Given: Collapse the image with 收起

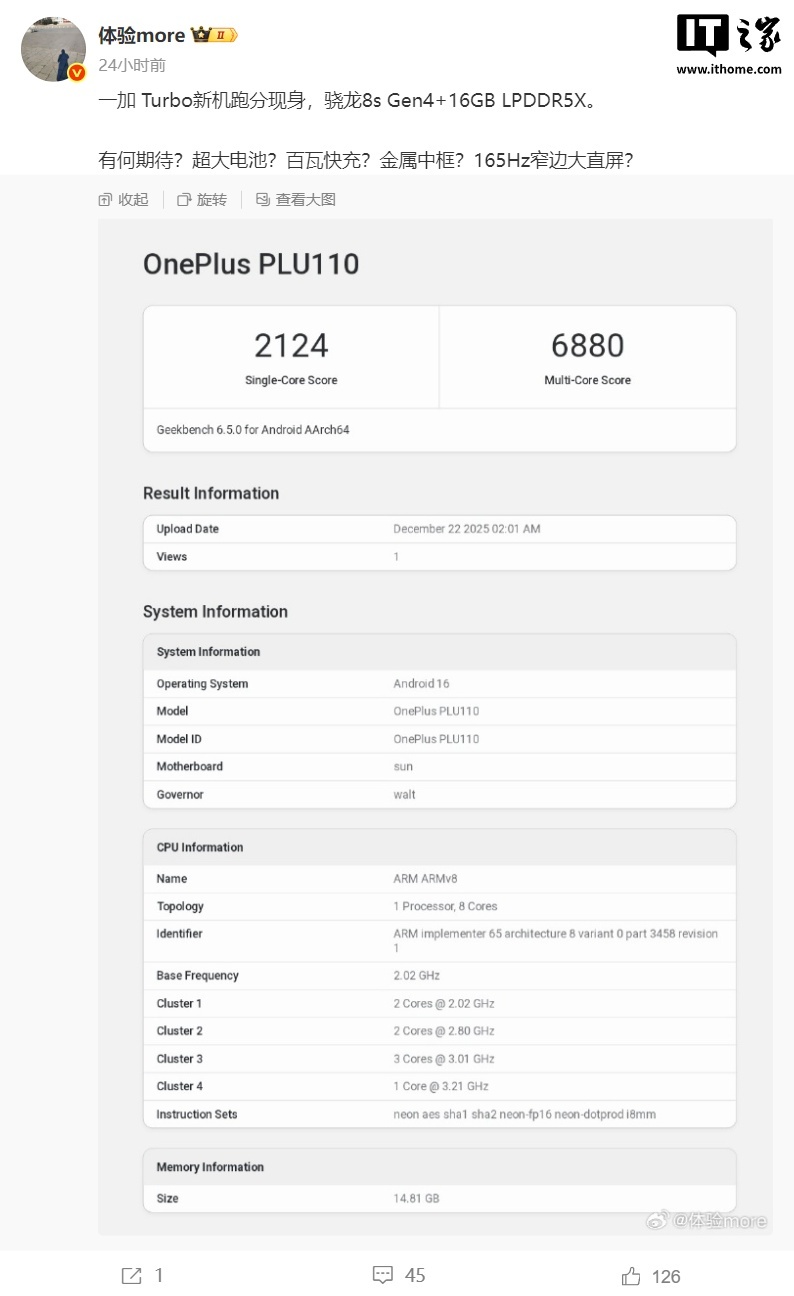Looking at the screenshot, I should pos(123,200).
